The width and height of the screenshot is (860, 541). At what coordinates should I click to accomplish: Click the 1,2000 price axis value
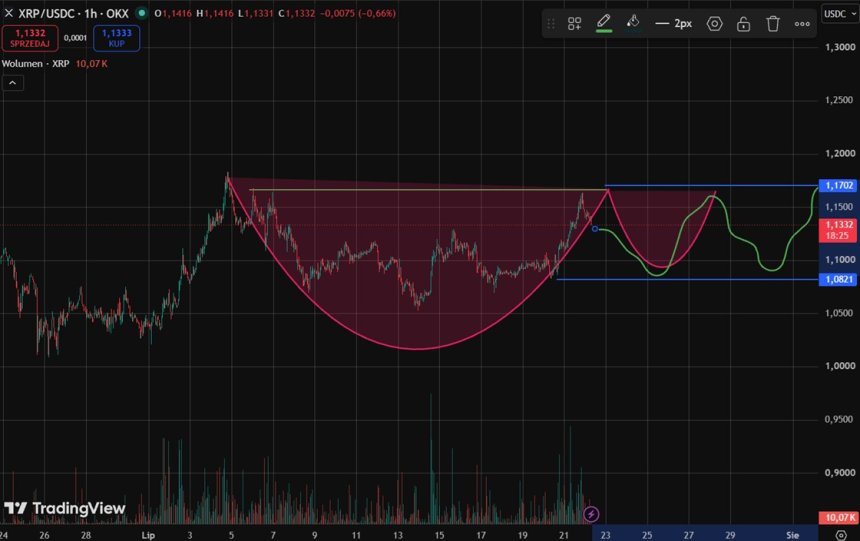840,153
